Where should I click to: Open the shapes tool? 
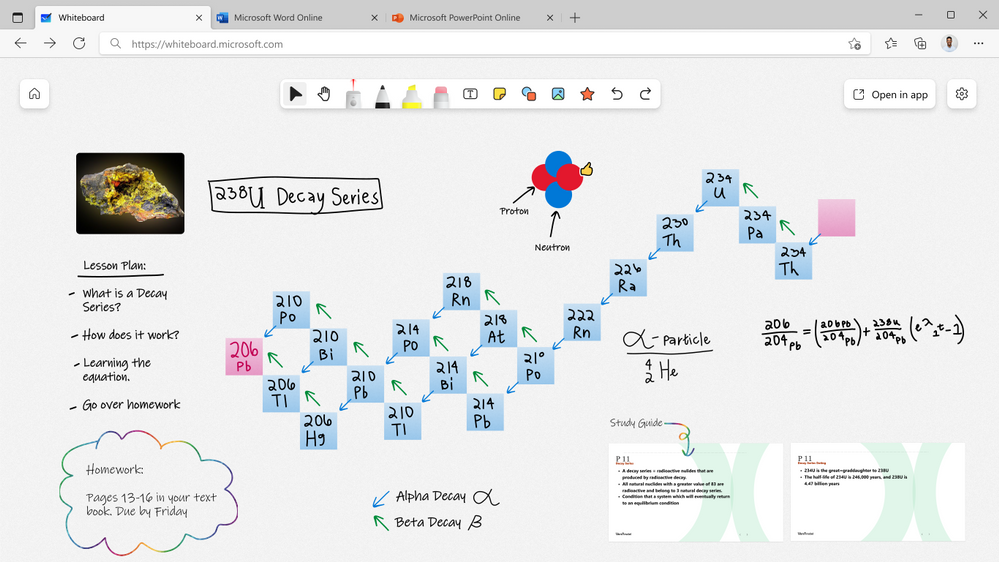[529, 94]
